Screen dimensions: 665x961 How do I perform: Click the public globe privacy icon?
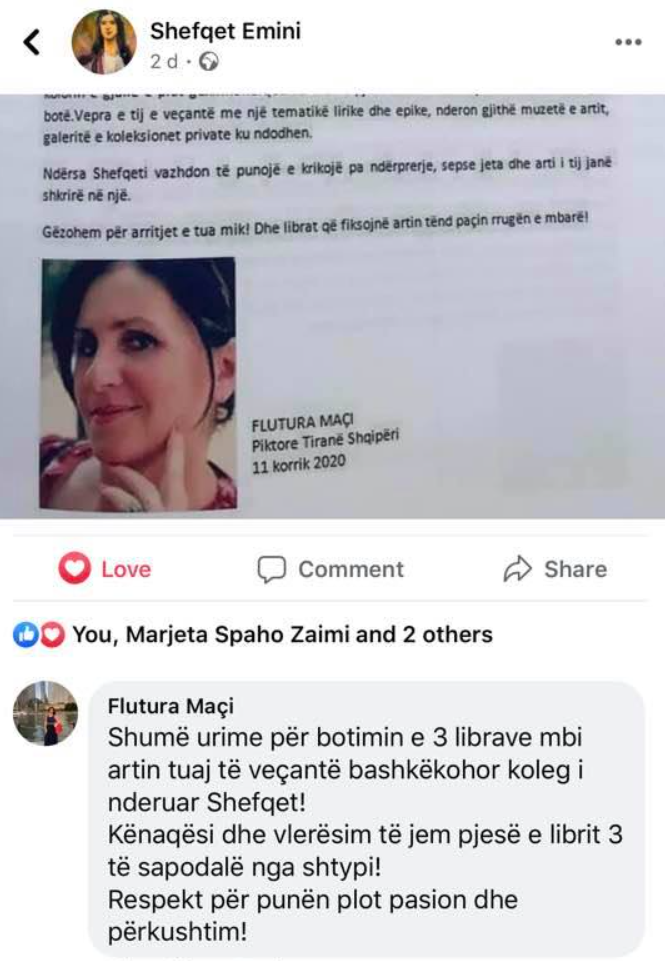pos(209,62)
